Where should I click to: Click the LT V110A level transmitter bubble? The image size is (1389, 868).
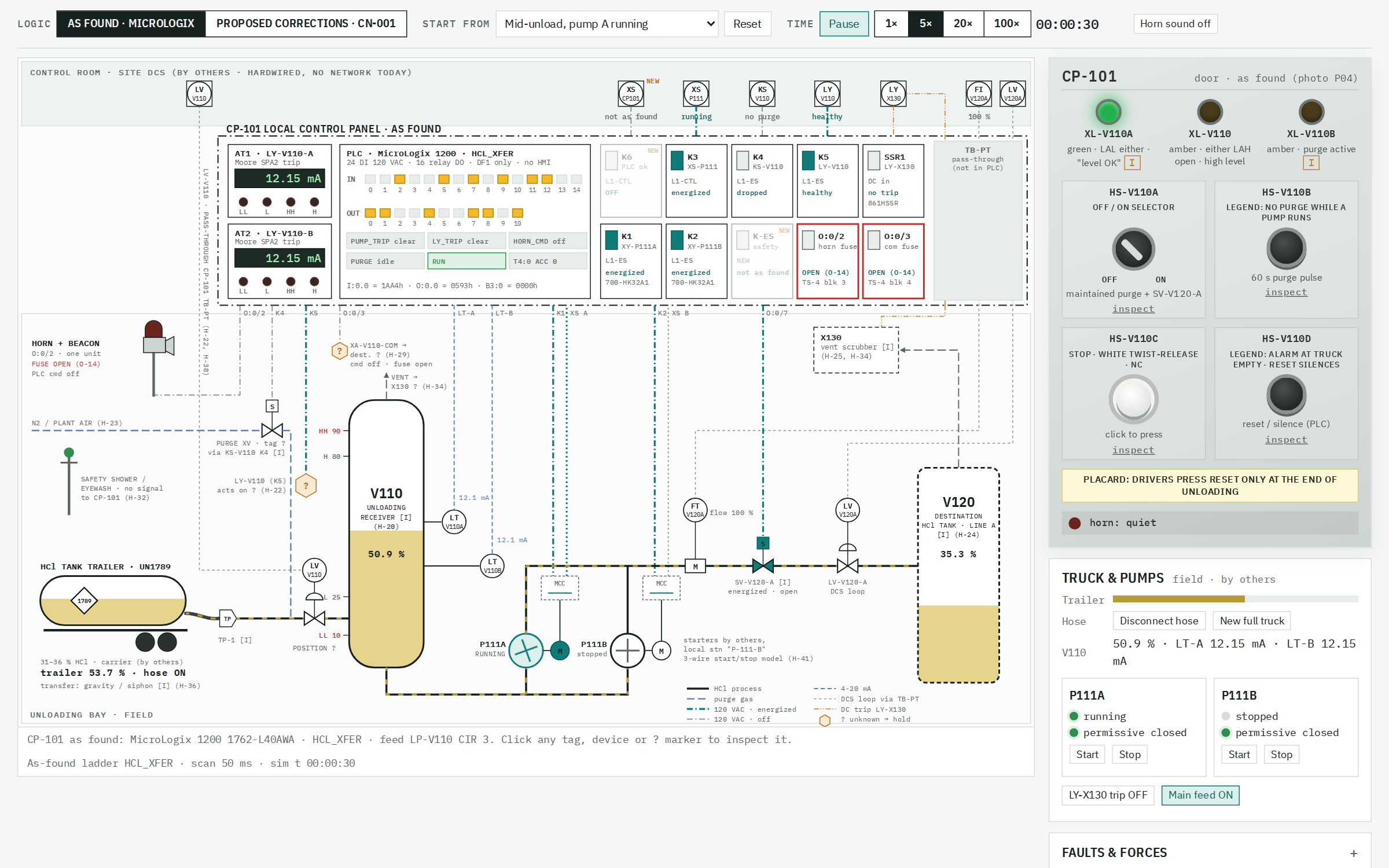coord(454,522)
